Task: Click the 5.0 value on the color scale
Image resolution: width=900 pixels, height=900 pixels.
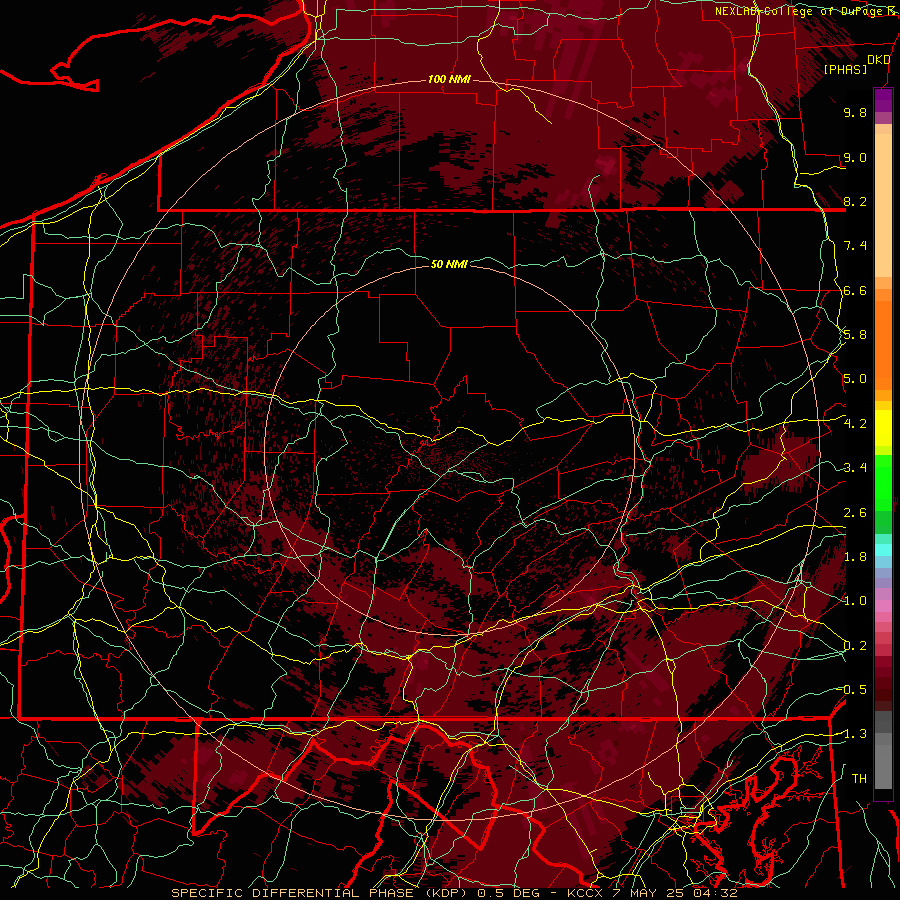Action: click(x=855, y=379)
